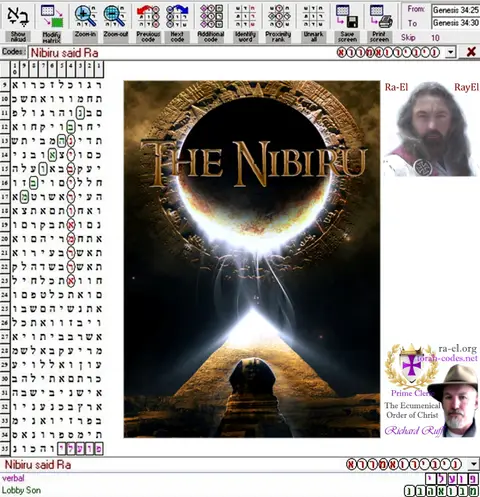Click matrix row number 9
This screenshot has height=497, width=480.
pos(5,85)
